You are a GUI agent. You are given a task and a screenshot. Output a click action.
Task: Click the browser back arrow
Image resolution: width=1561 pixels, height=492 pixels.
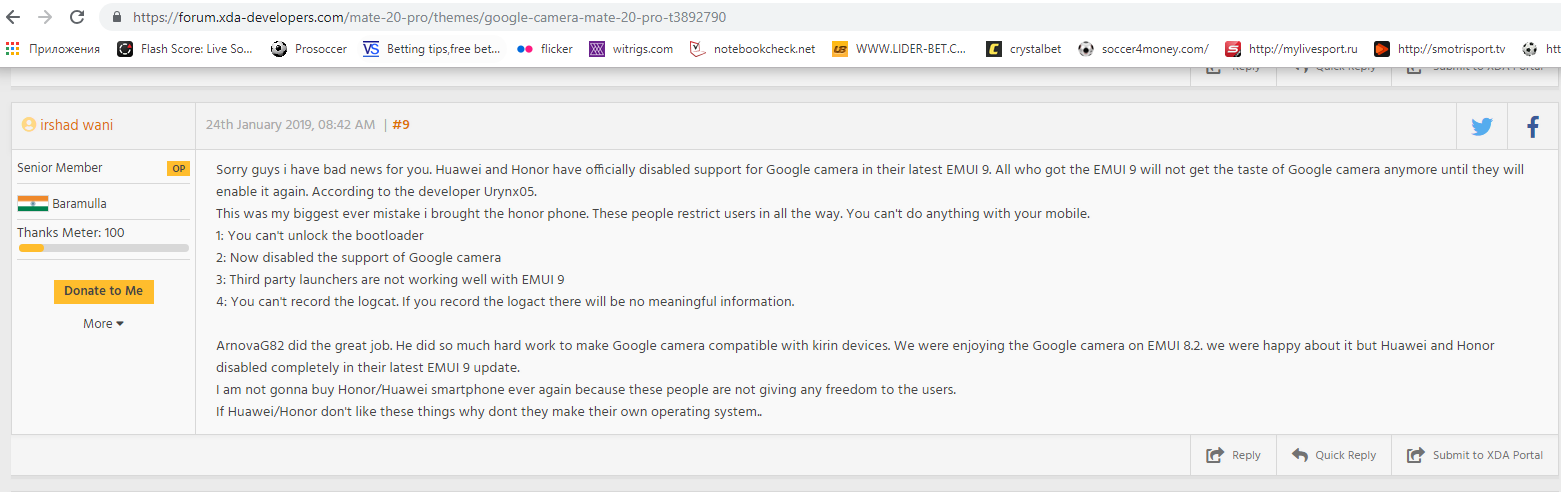13,17
